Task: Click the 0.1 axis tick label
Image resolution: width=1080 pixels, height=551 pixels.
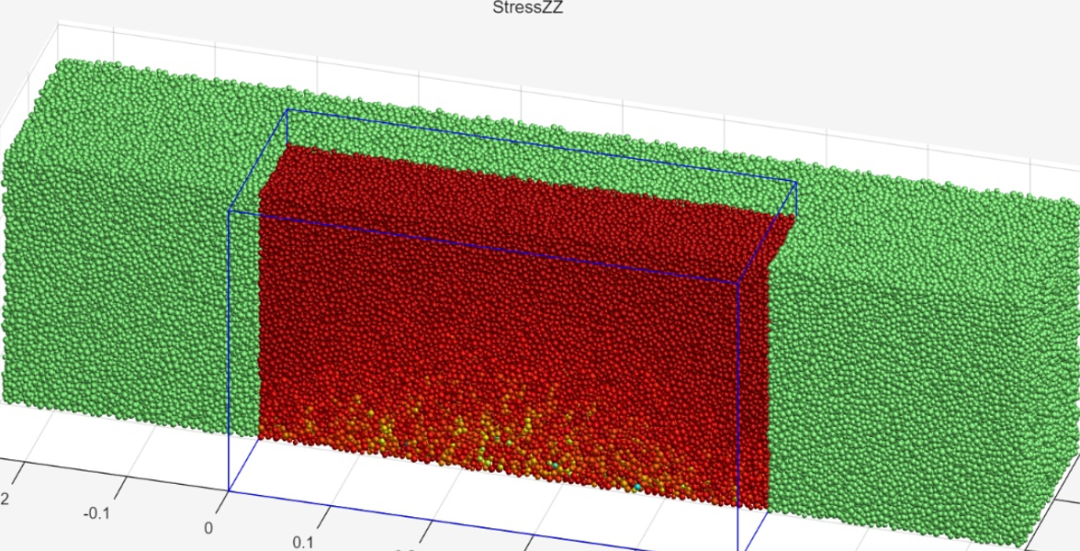Action: tap(302, 541)
